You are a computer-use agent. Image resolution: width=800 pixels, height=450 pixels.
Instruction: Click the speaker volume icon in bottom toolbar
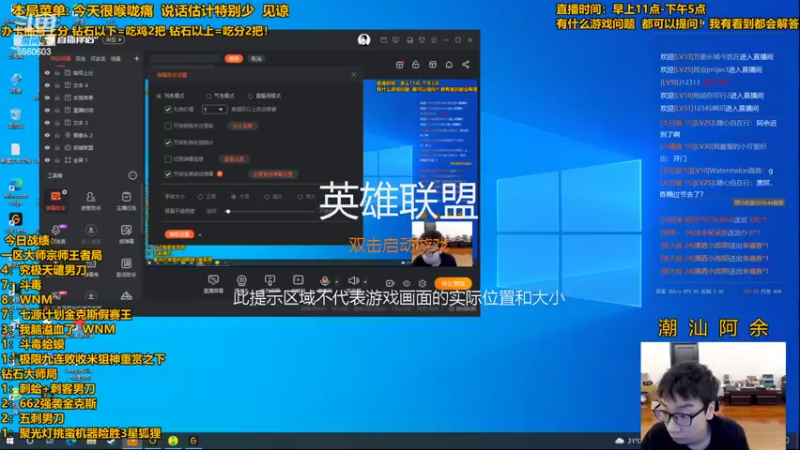pyautogui.click(x=353, y=281)
